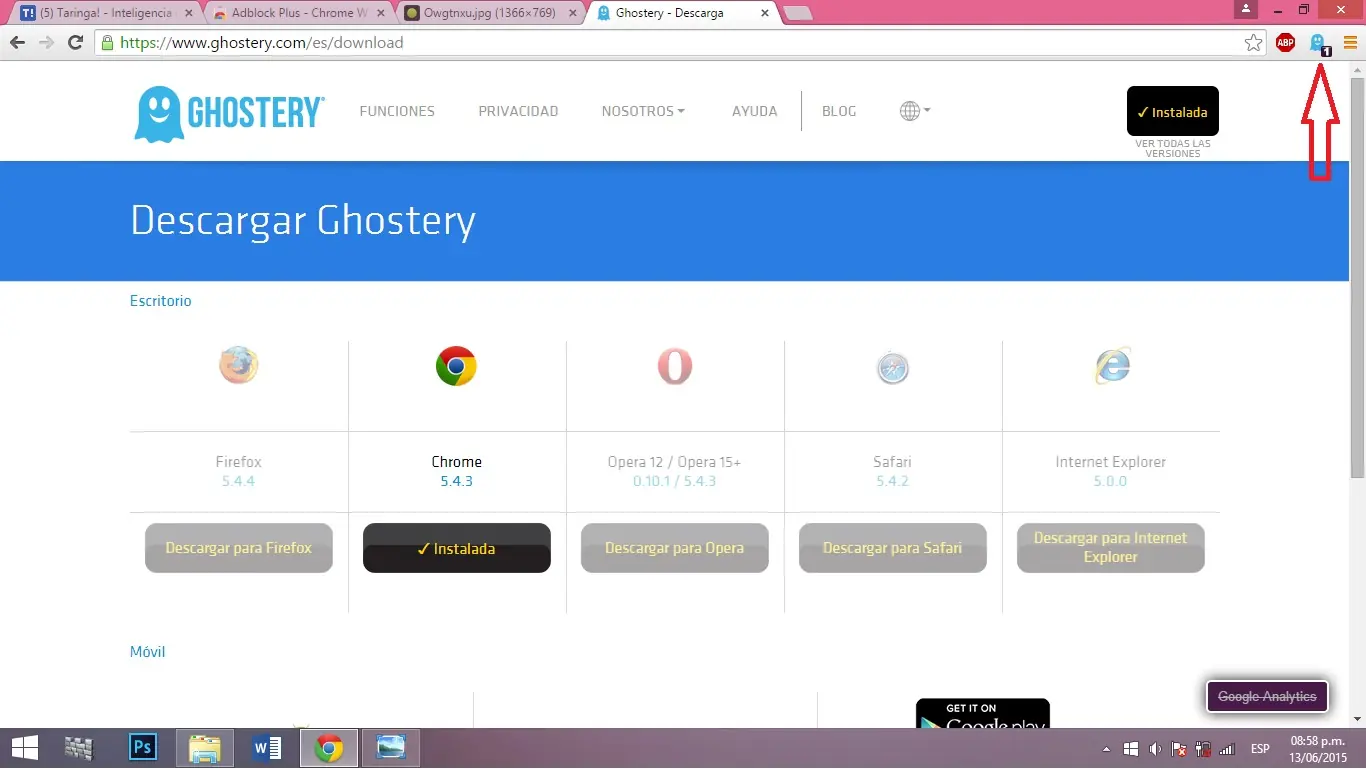Image resolution: width=1366 pixels, height=769 pixels.
Task: Click the Opera browser icon
Action: point(674,366)
